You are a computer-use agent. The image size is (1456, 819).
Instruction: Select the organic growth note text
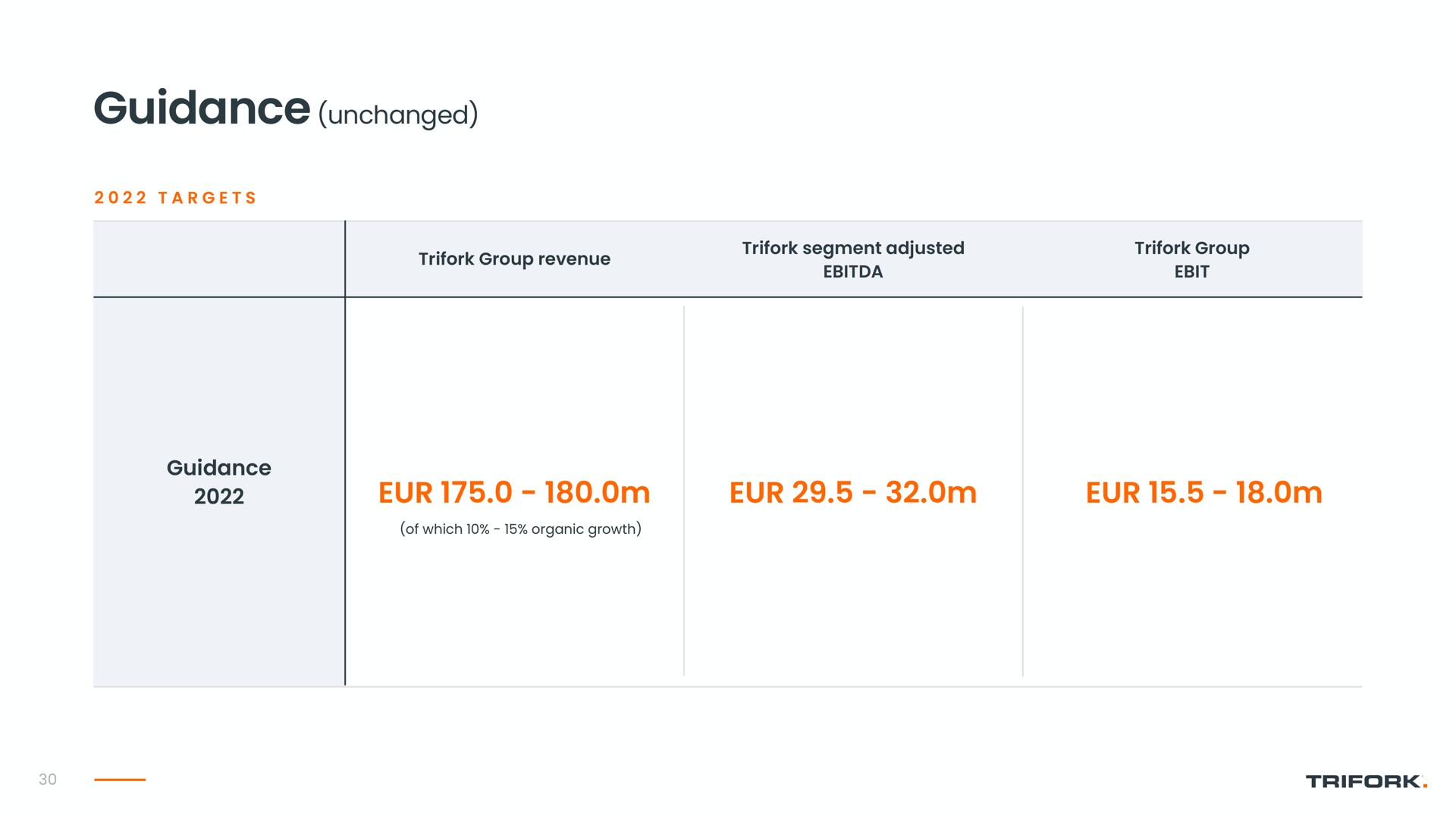[x=521, y=529]
